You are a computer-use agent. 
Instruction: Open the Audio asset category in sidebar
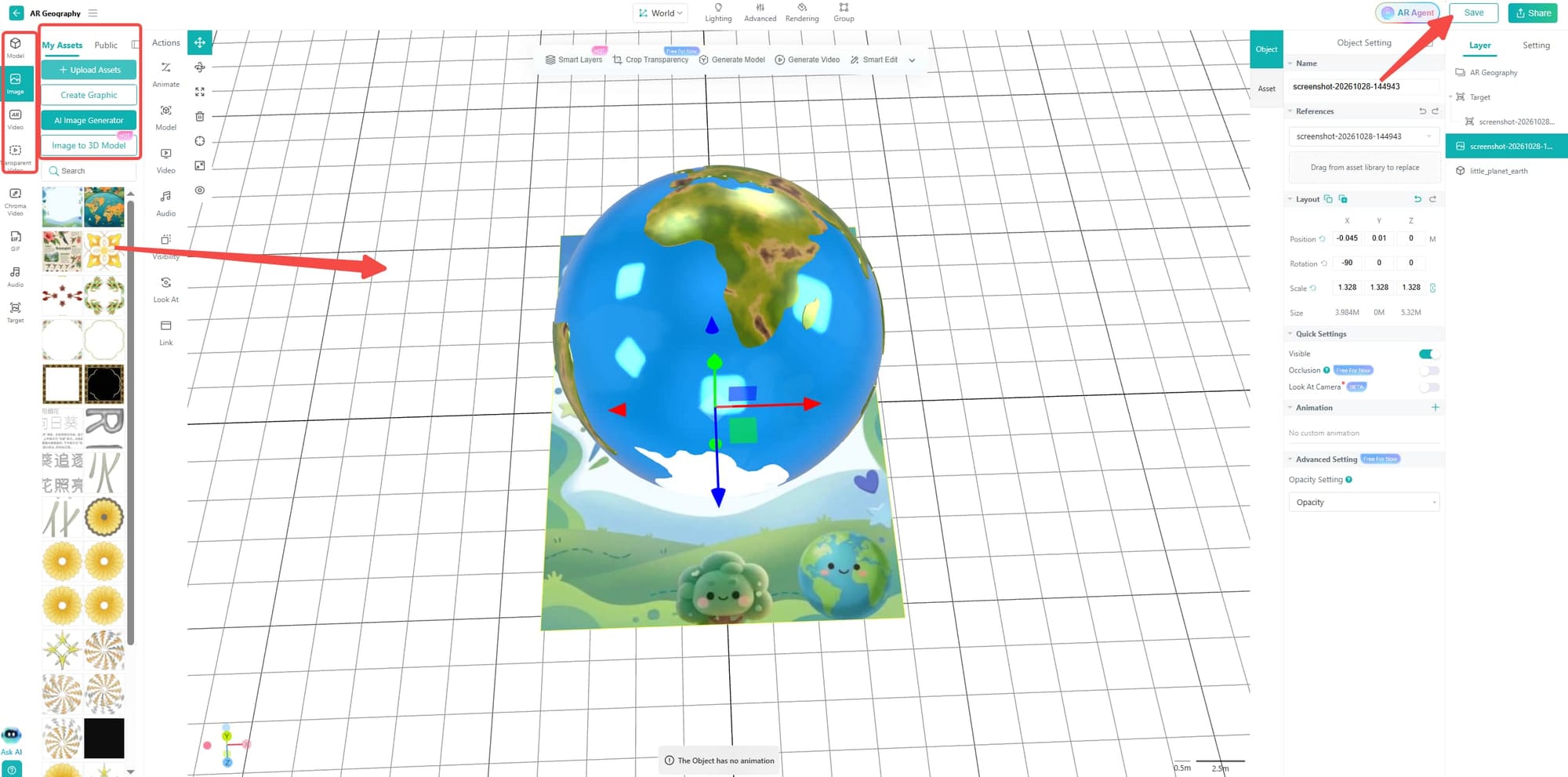coord(16,277)
